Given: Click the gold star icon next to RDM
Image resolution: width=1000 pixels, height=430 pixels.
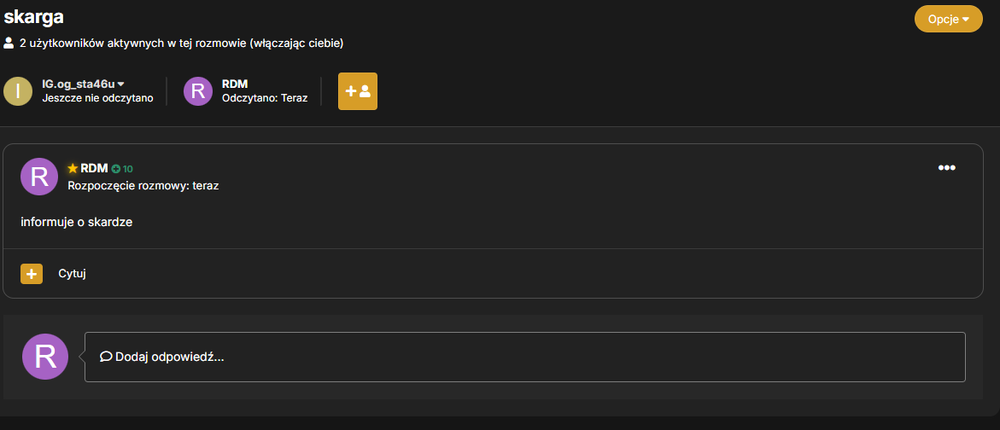Looking at the screenshot, I should pos(73,168).
